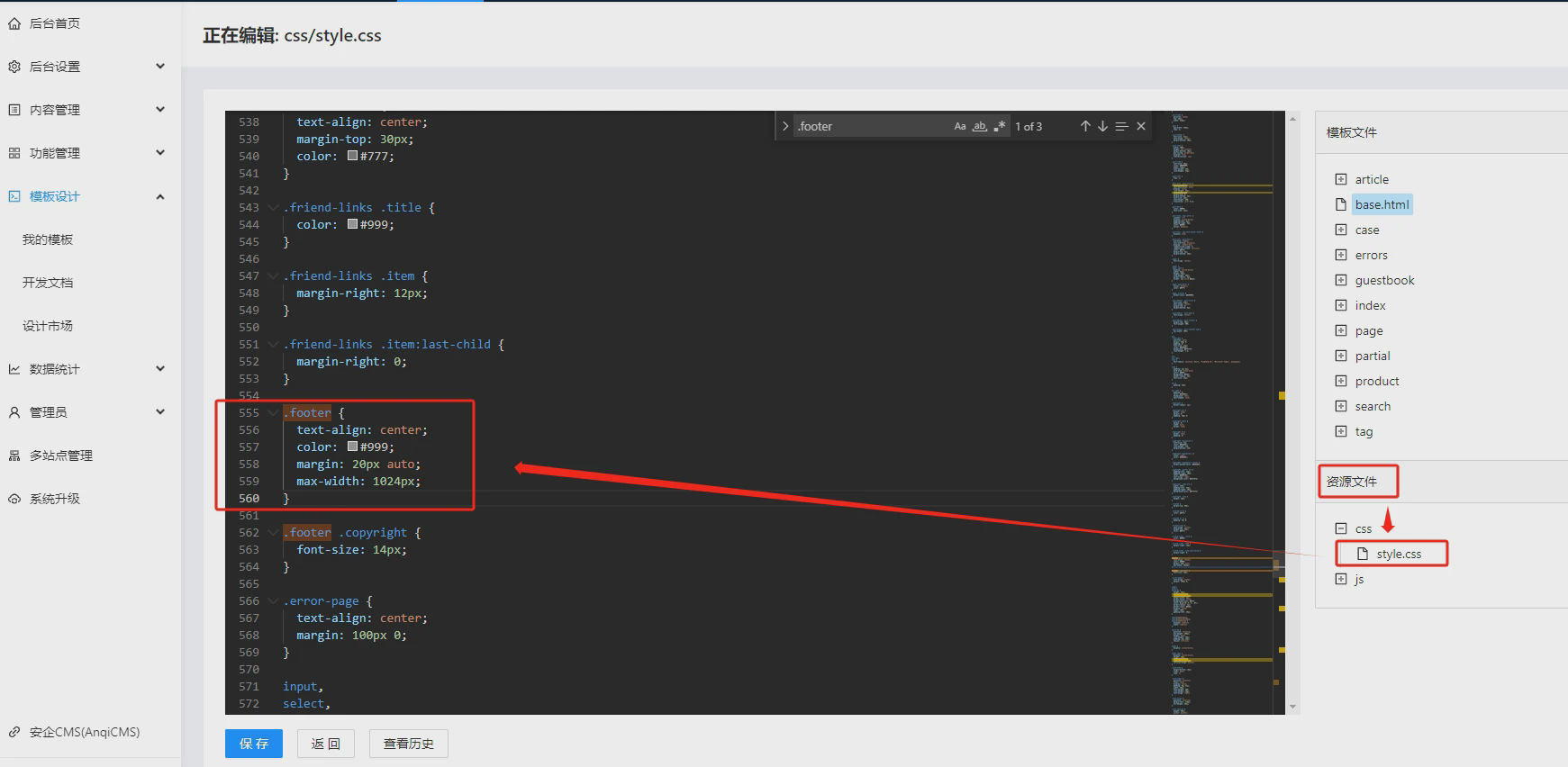The width and height of the screenshot is (1568, 767).
Task: Click the 功能管理 grid icon
Action: click(14, 153)
